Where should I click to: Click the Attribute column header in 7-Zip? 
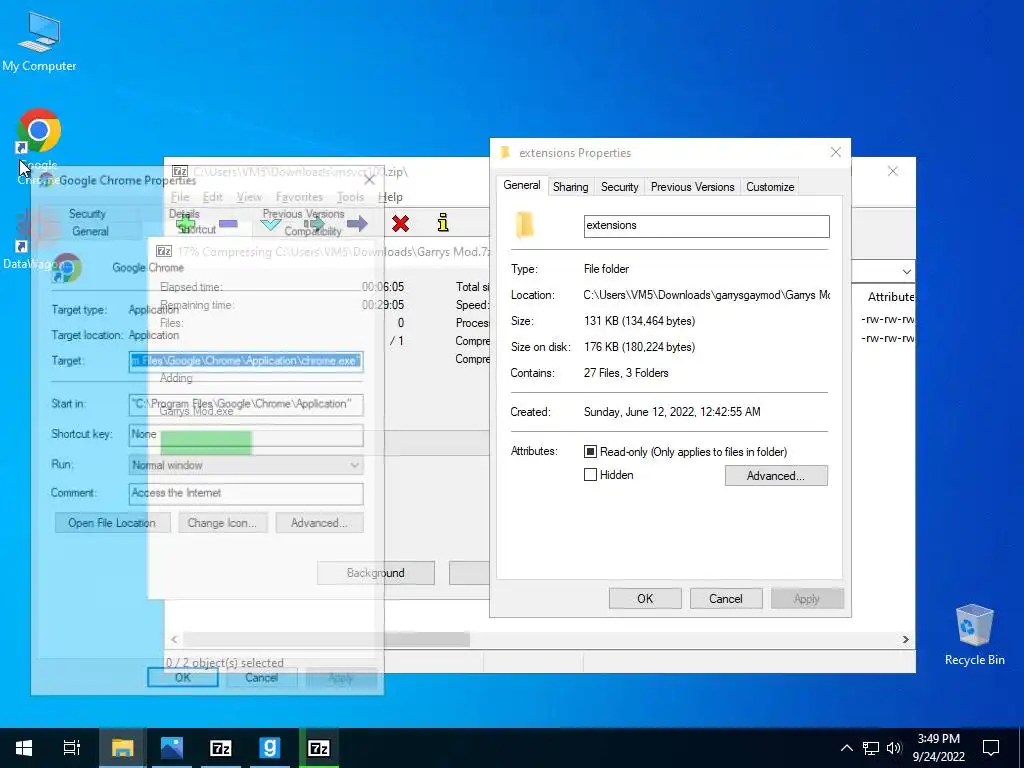[x=890, y=296]
